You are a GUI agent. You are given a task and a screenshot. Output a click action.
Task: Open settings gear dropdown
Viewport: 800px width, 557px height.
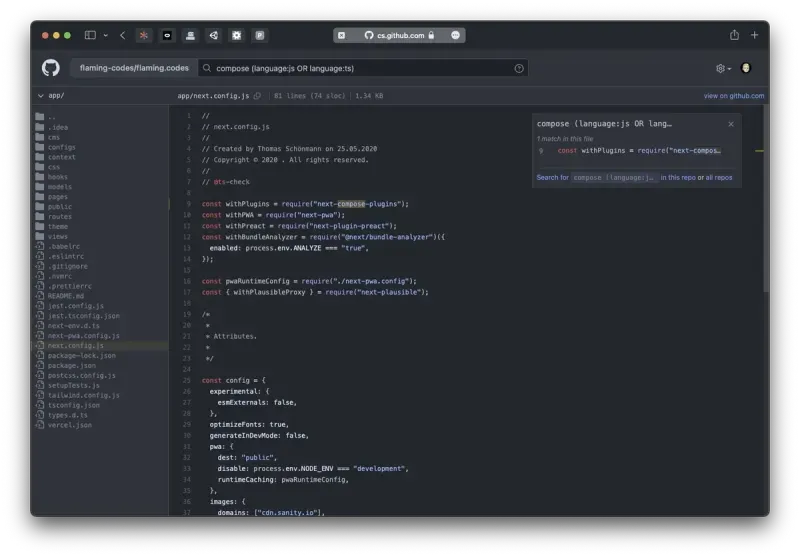click(723, 68)
